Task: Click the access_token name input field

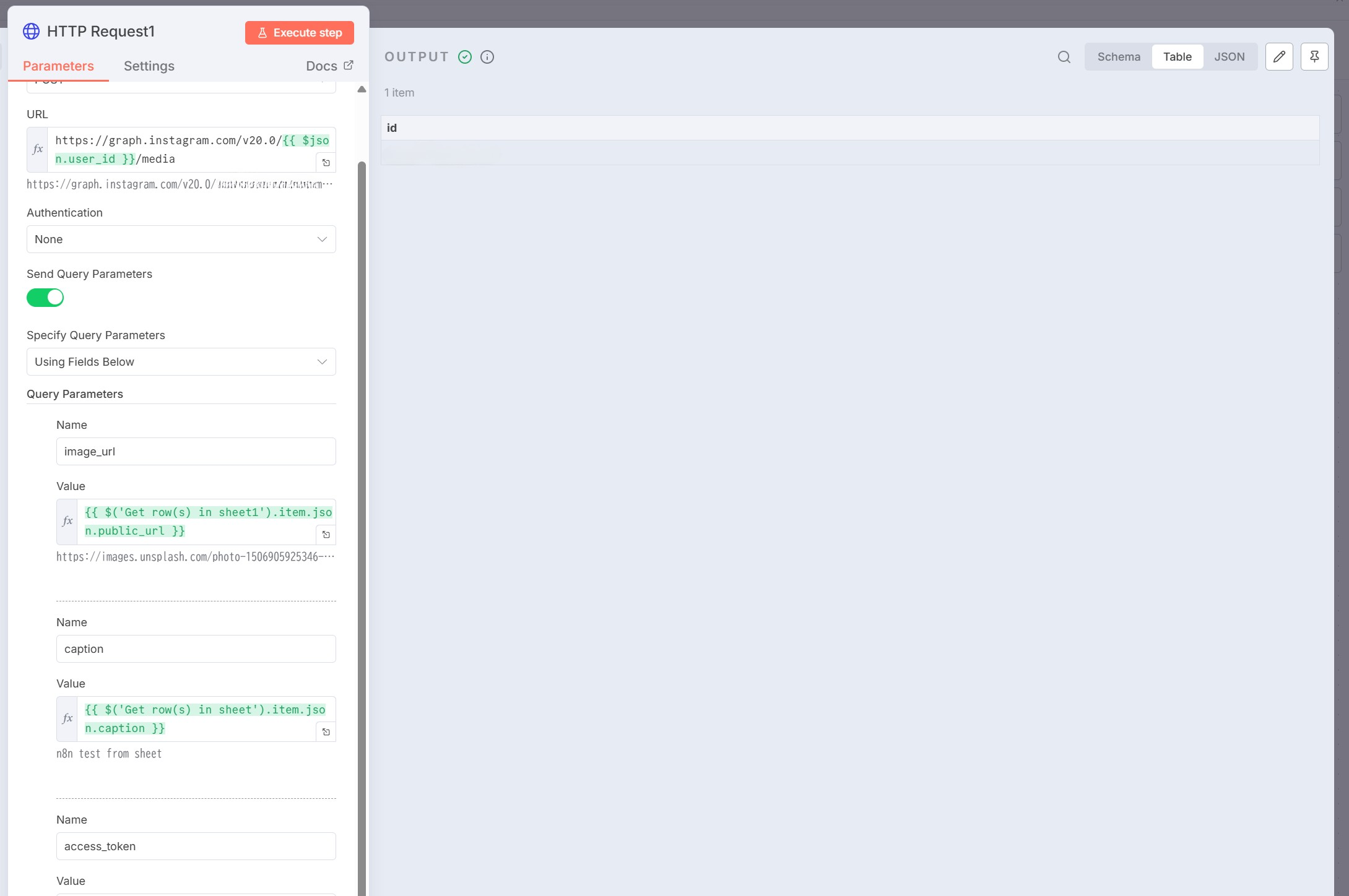Action: click(196, 846)
